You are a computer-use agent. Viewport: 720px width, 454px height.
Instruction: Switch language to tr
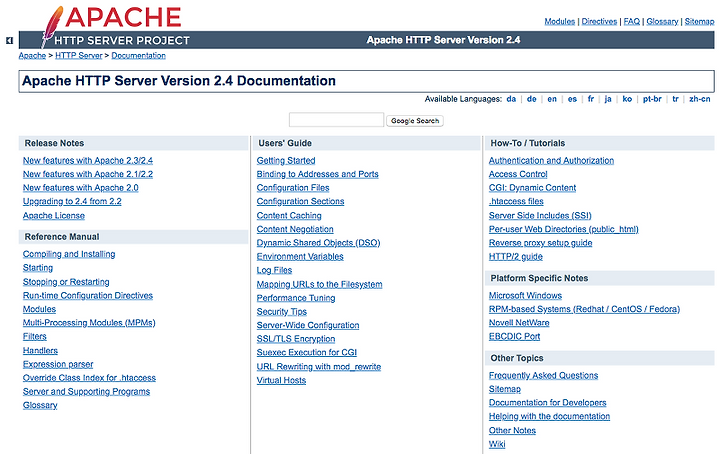(675, 99)
